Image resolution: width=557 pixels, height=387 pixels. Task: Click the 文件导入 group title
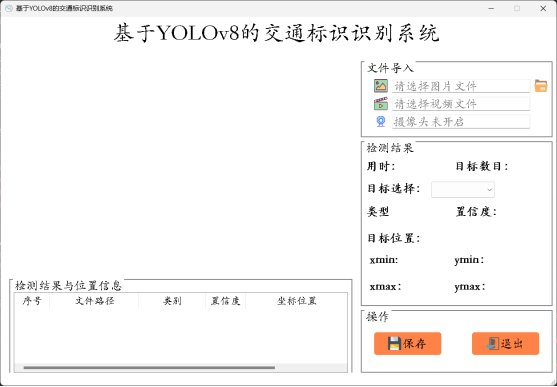390,68
